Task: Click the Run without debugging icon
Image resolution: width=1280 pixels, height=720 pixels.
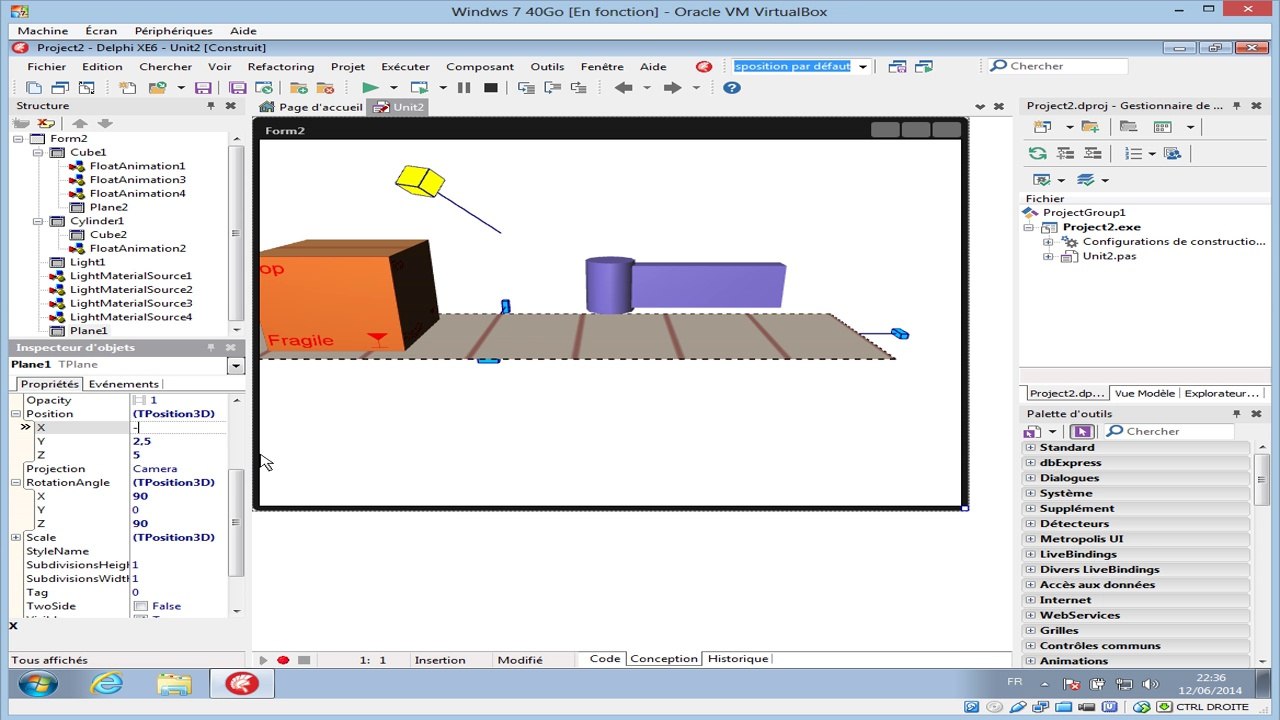Action: point(420,88)
